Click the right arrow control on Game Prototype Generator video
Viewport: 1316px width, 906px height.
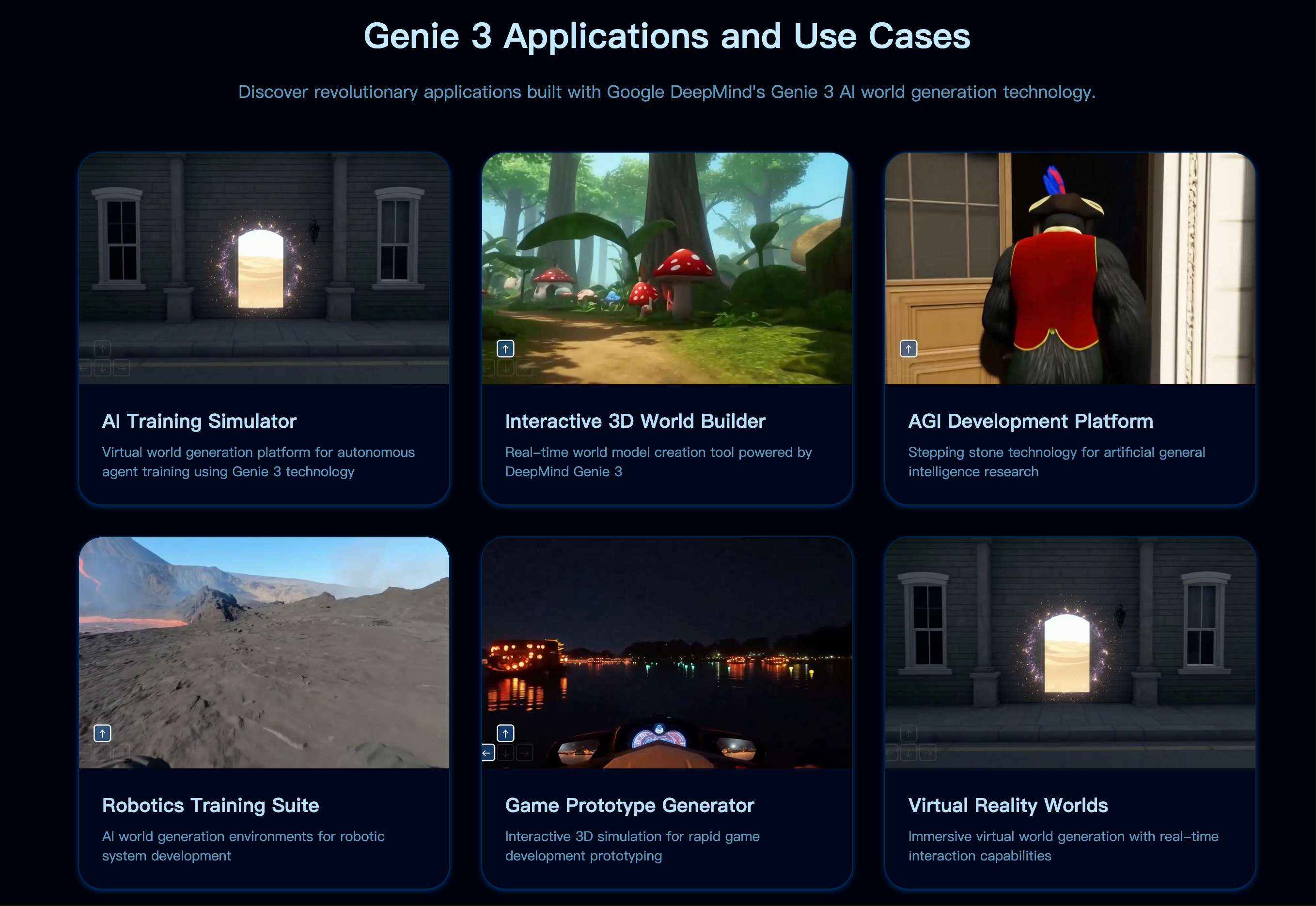523,752
